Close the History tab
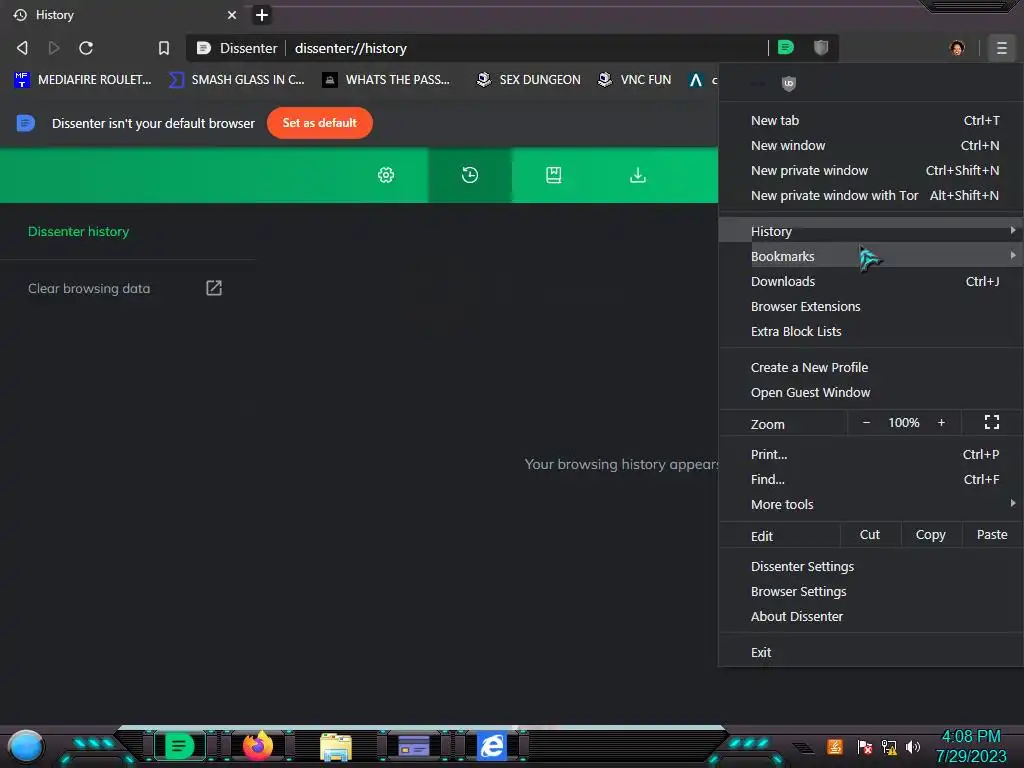The width and height of the screenshot is (1024, 768). [232, 15]
